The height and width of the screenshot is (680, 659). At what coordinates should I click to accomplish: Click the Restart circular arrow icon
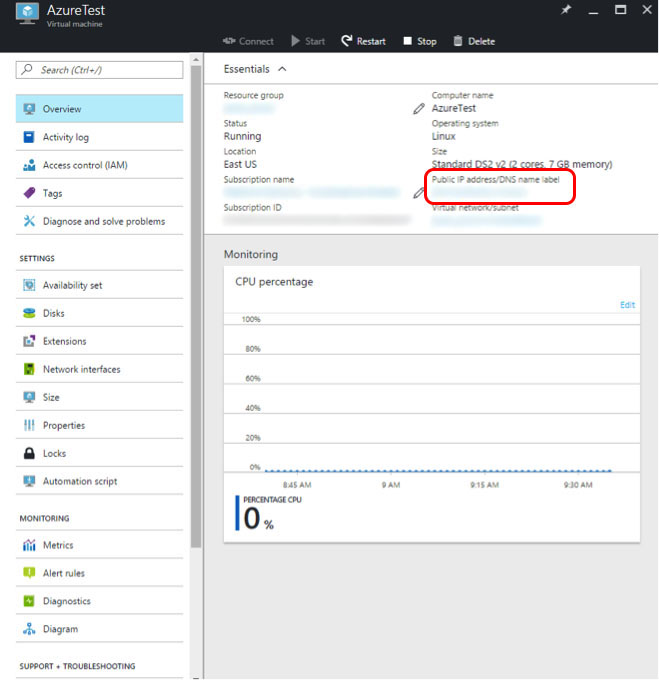tap(346, 41)
